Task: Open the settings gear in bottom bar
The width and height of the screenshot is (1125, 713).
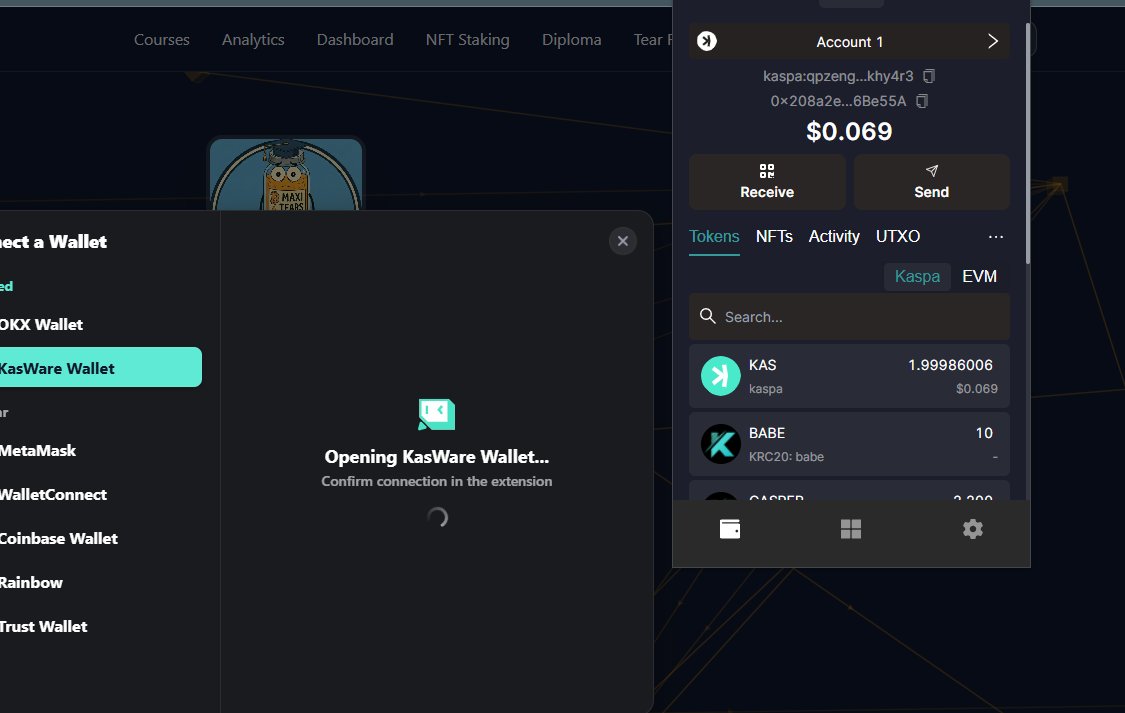Action: 973,529
